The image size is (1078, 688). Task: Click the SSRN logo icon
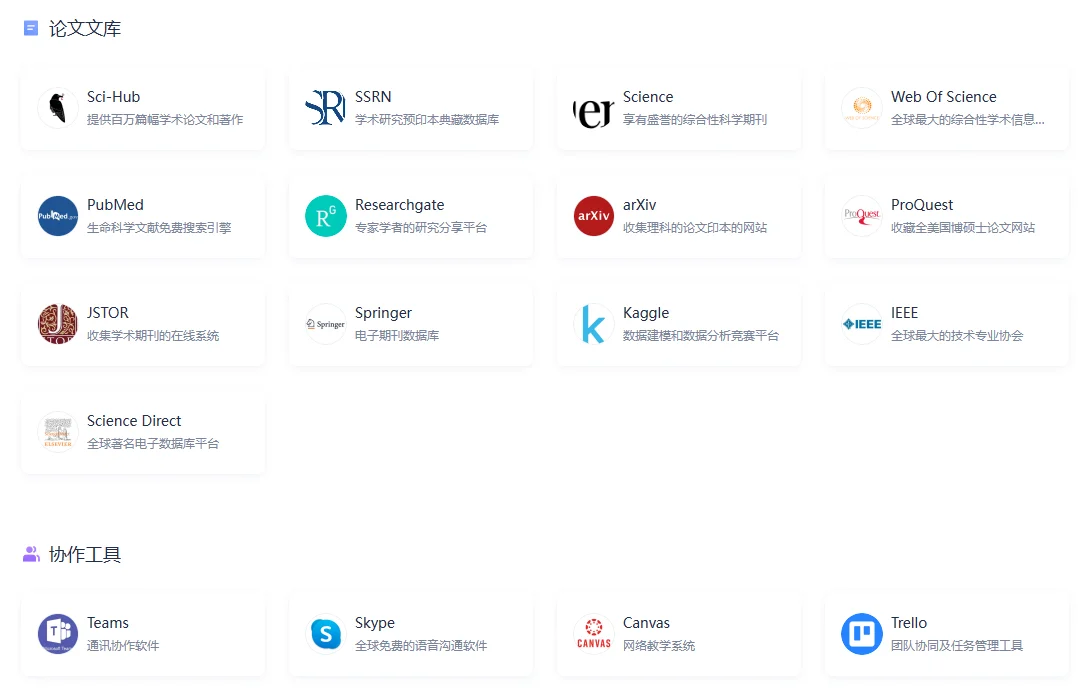point(326,108)
